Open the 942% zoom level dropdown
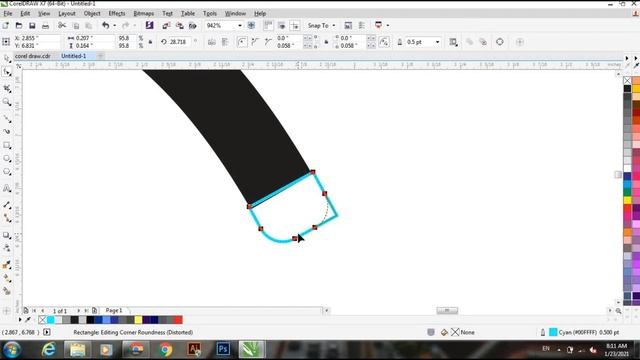 pos(240,26)
